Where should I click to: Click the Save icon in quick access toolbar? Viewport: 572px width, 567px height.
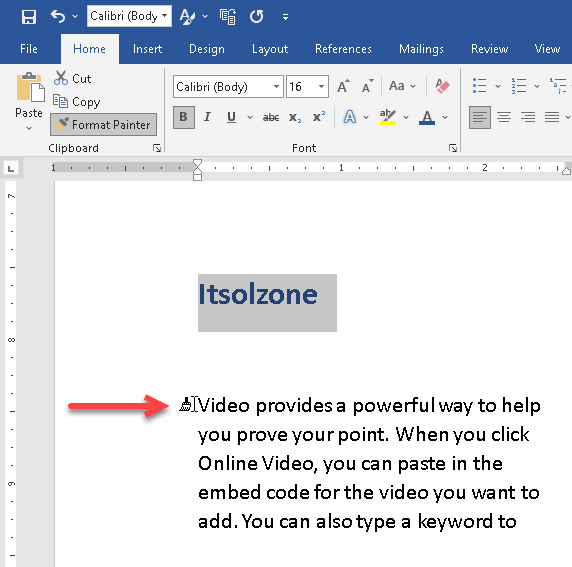[x=29, y=16]
